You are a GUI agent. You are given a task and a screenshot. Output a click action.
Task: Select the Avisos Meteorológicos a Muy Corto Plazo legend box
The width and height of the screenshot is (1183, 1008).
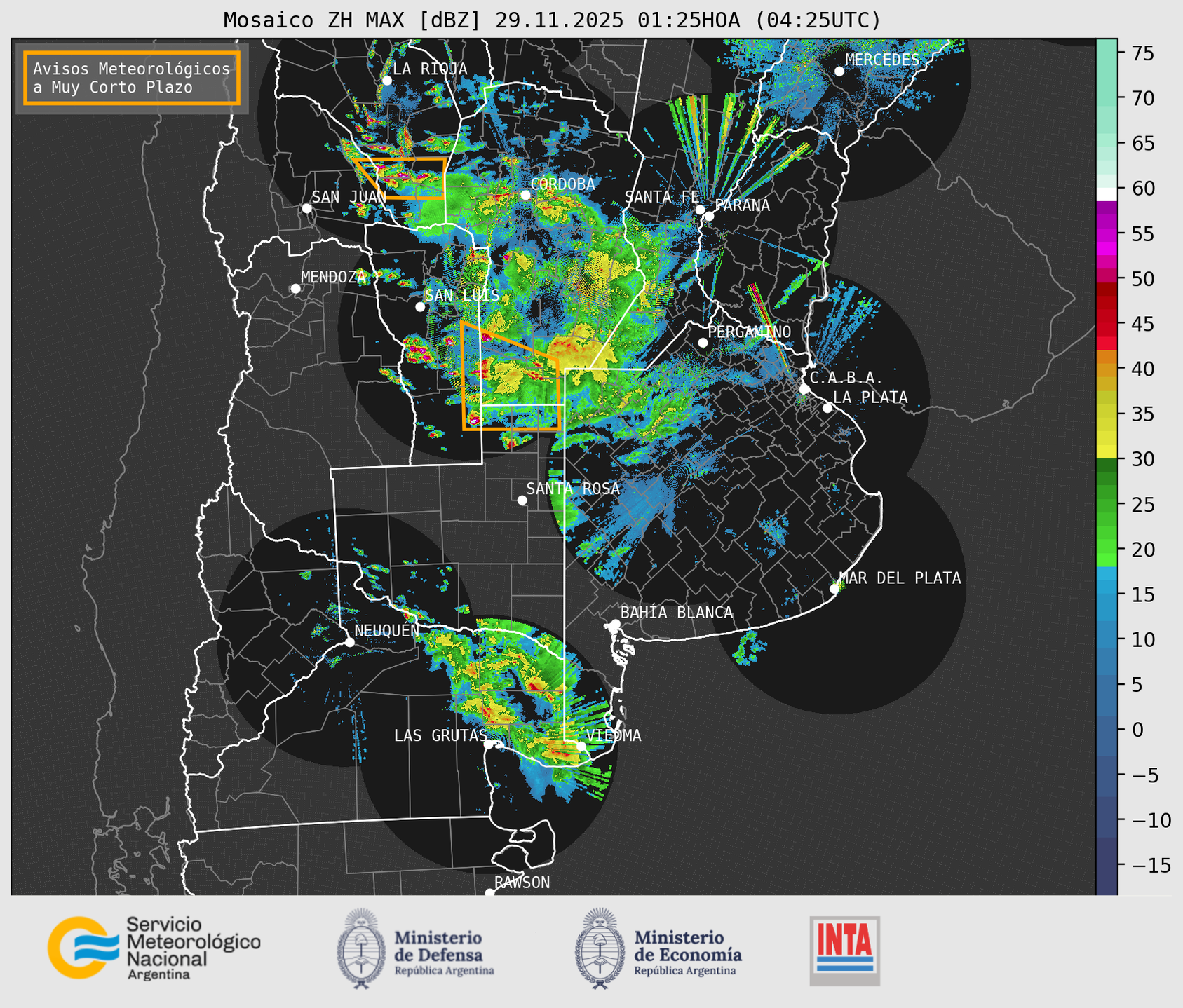[x=132, y=78]
